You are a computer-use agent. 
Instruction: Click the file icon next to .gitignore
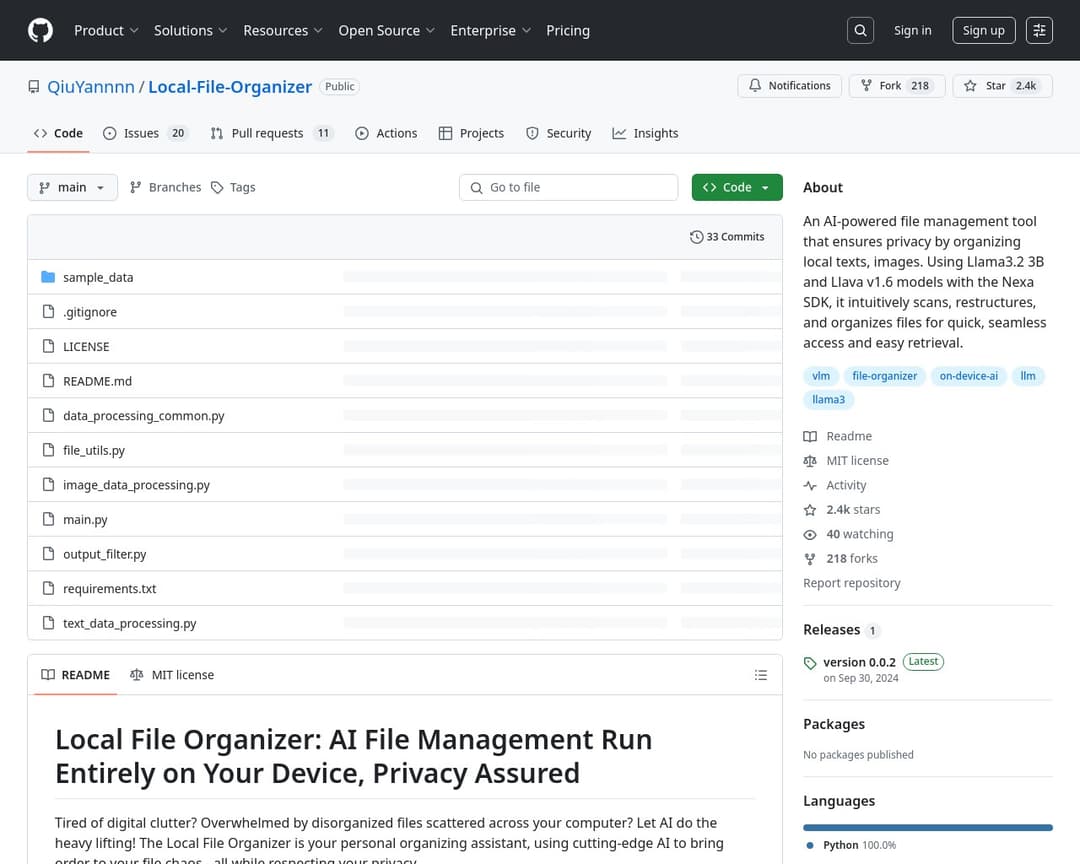[48, 311]
